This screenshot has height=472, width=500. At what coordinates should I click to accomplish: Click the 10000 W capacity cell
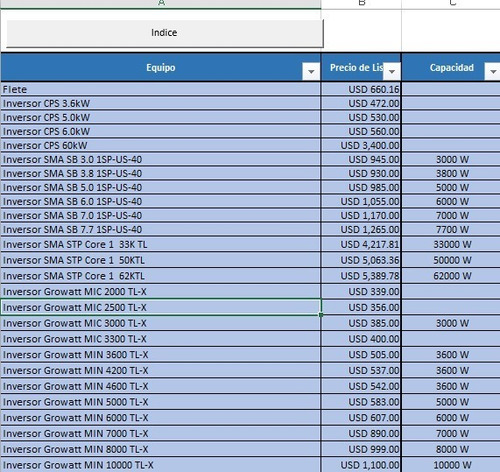452,465
